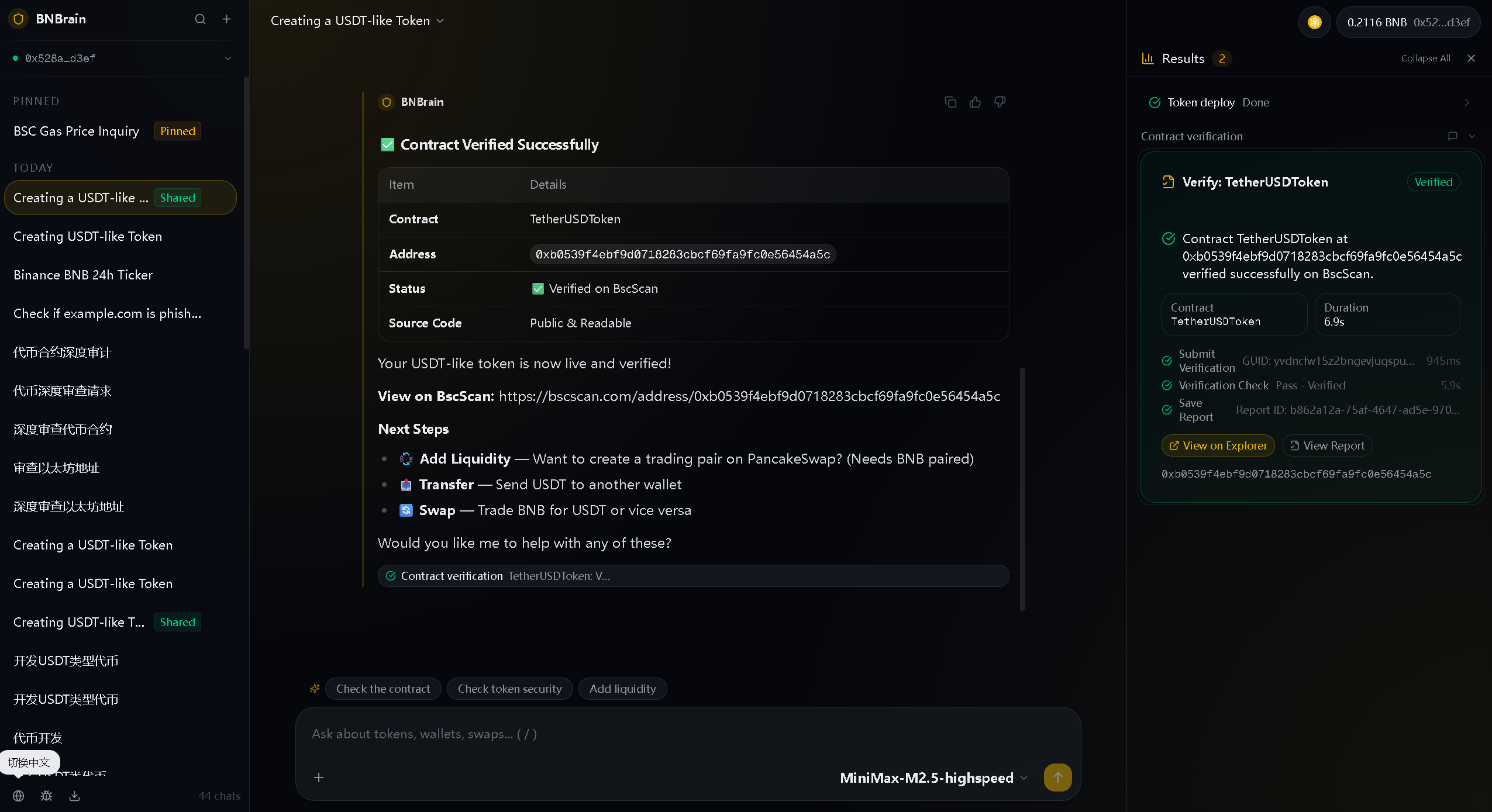1492x812 pixels.
Task: Click the Verified on BscScan checkbox
Action: click(538, 288)
